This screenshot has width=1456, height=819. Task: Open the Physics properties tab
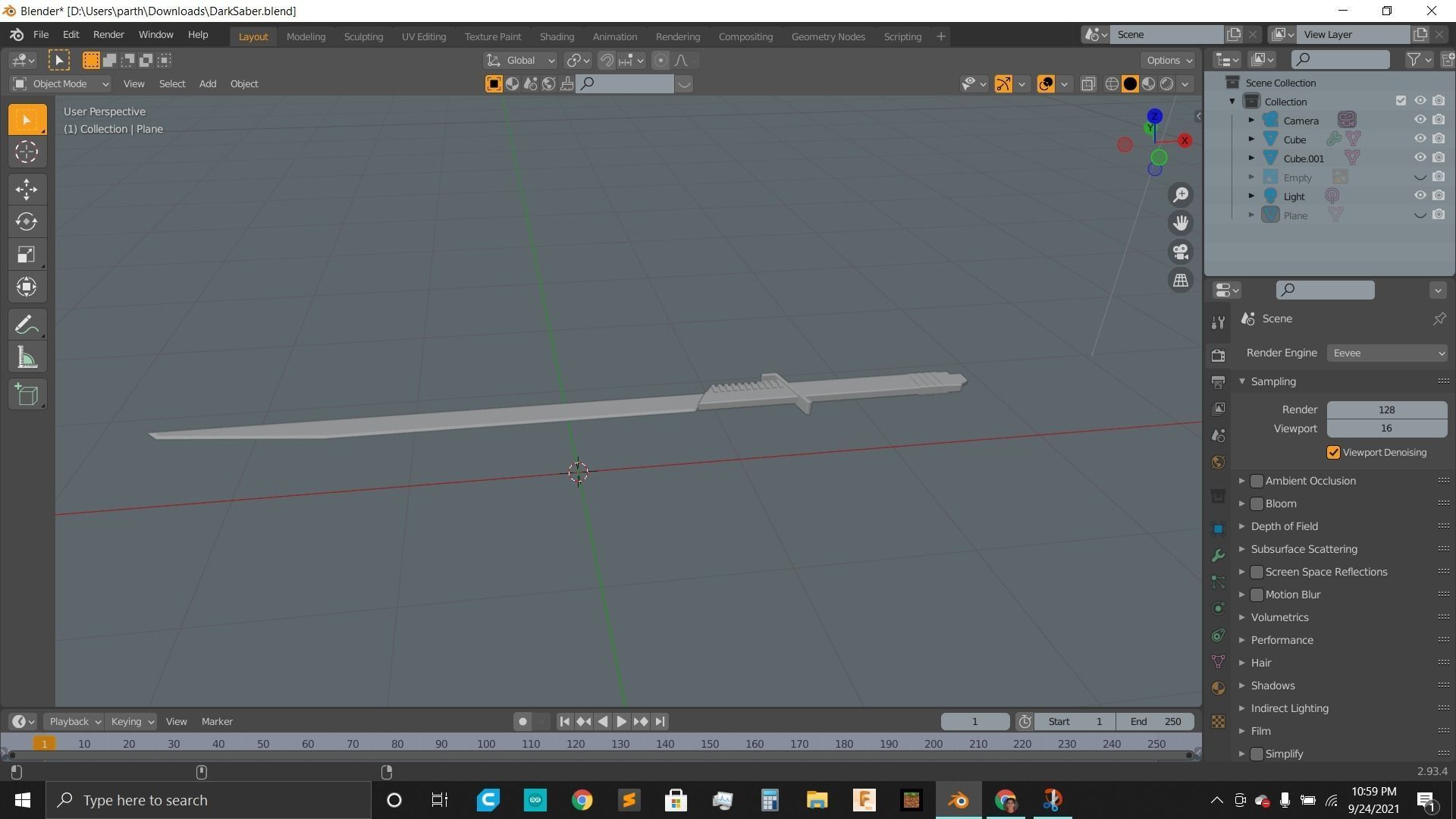pos(1218,609)
